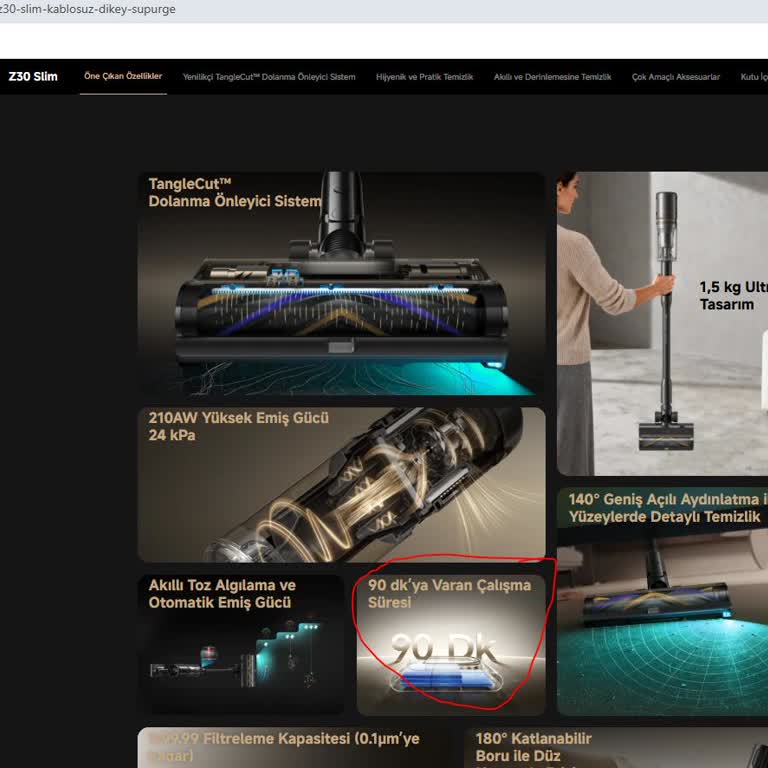The image size is (768, 768).
Task: Open the partially visible Kutu İçeriği tab
Action: [x=754, y=77]
